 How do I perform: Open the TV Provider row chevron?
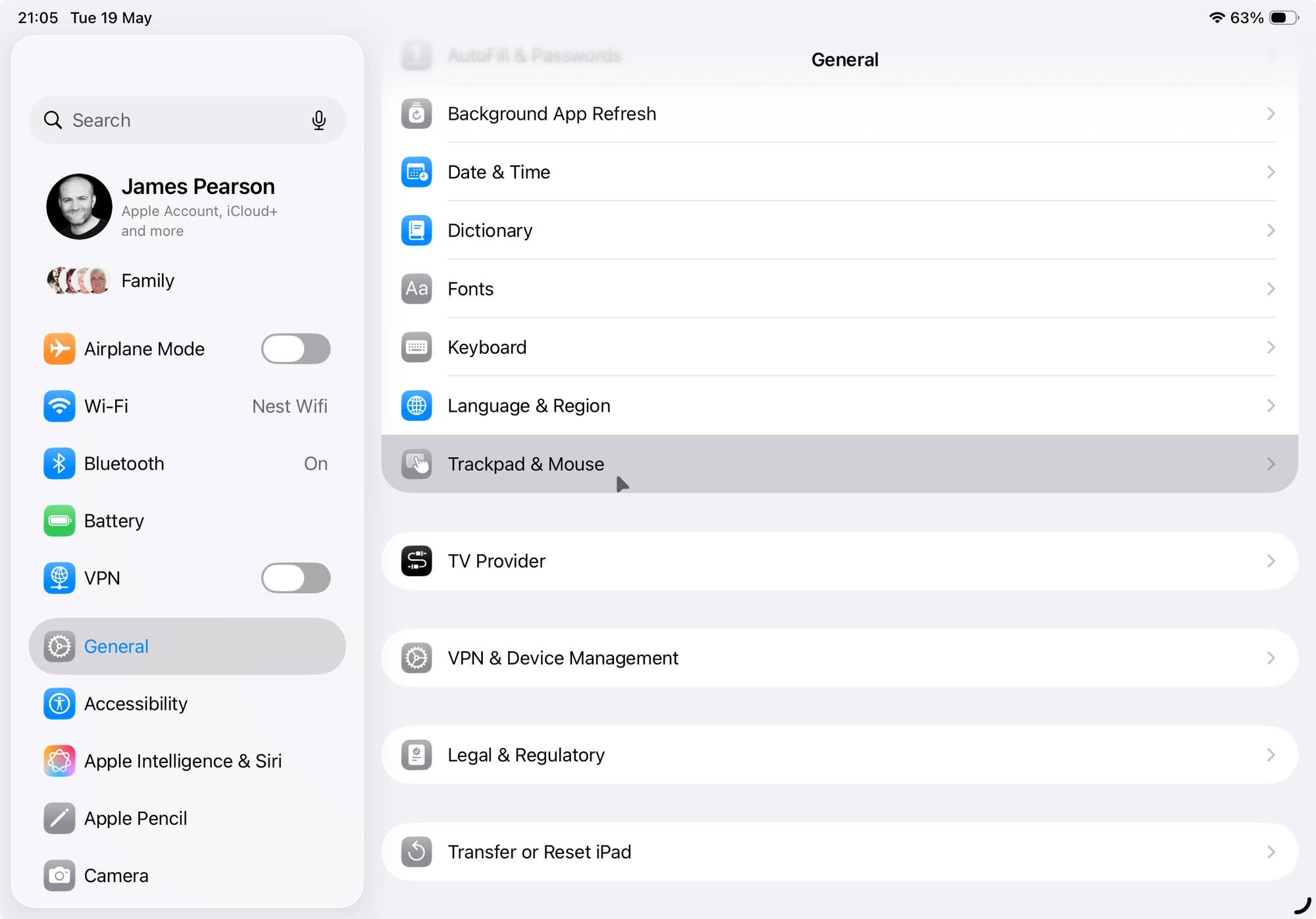click(x=1271, y=561)
